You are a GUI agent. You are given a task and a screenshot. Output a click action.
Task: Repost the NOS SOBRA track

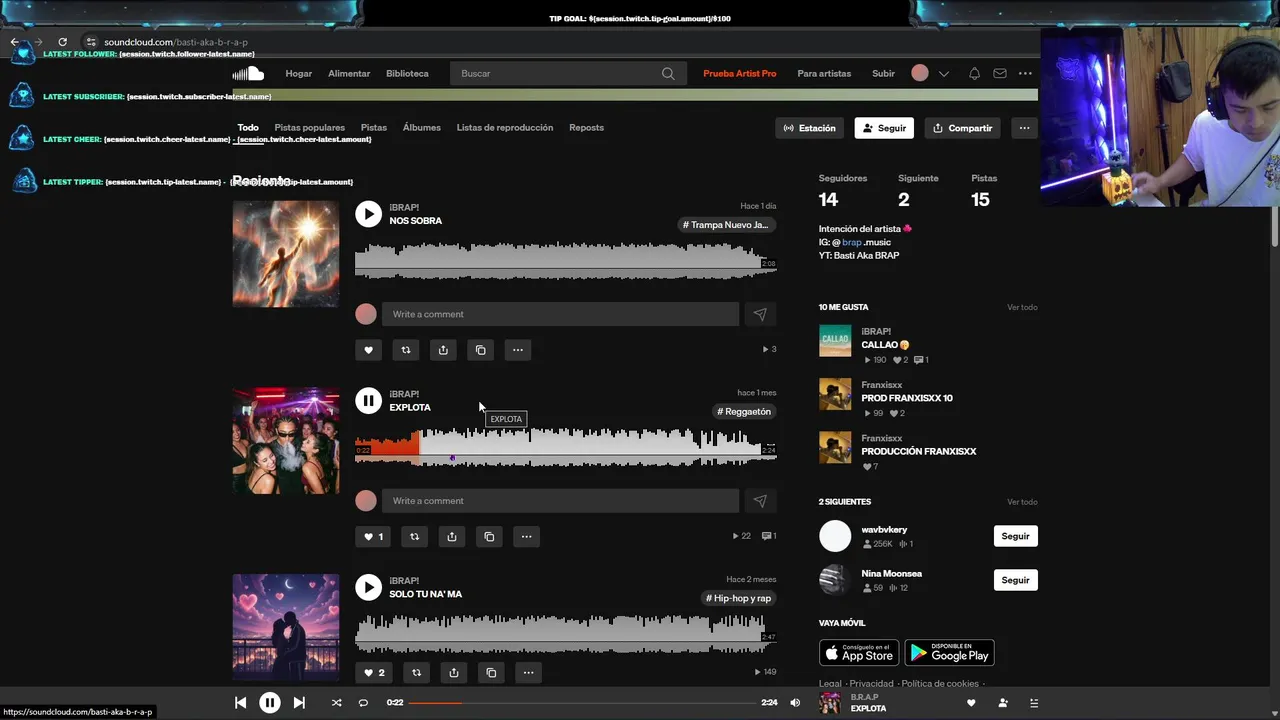(406, 350)
